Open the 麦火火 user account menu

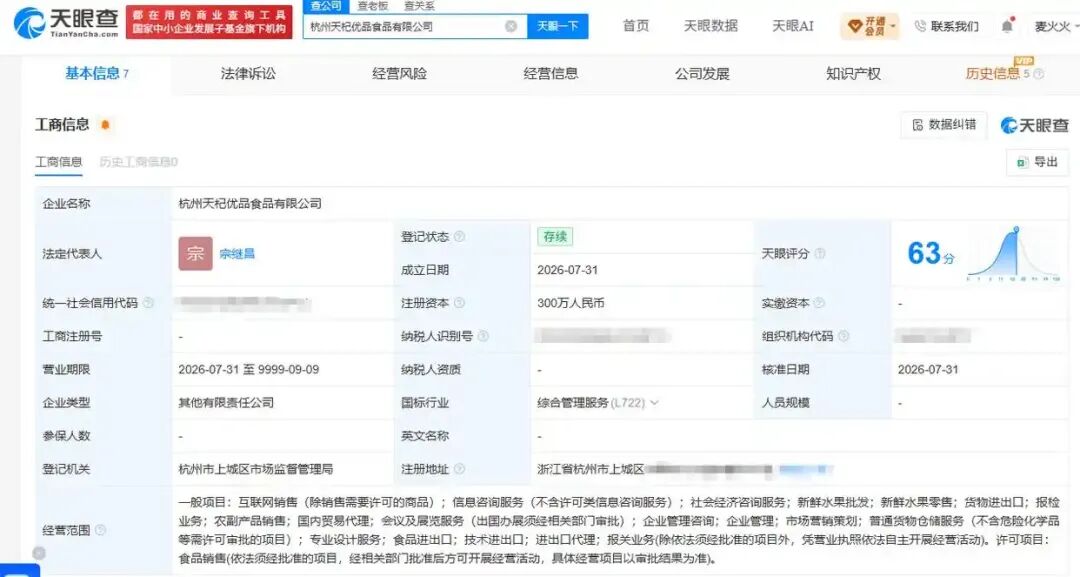pyautogui.click(x=1057, y=26)
